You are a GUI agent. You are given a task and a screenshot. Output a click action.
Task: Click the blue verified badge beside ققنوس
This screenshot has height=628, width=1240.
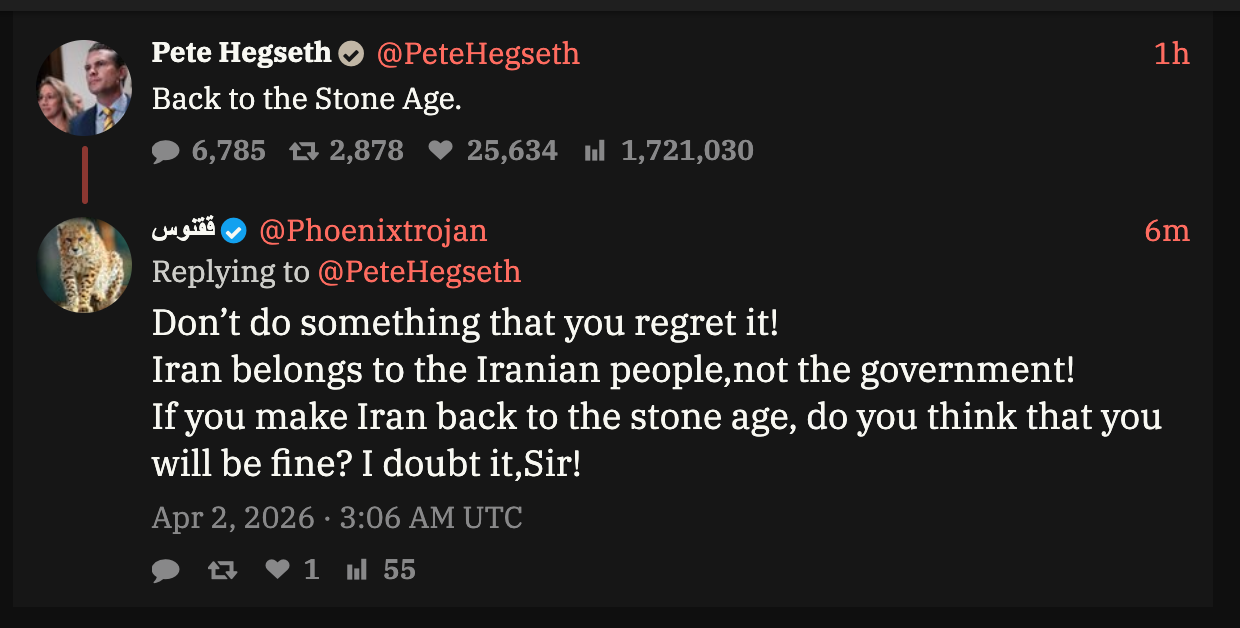(233, 231)
